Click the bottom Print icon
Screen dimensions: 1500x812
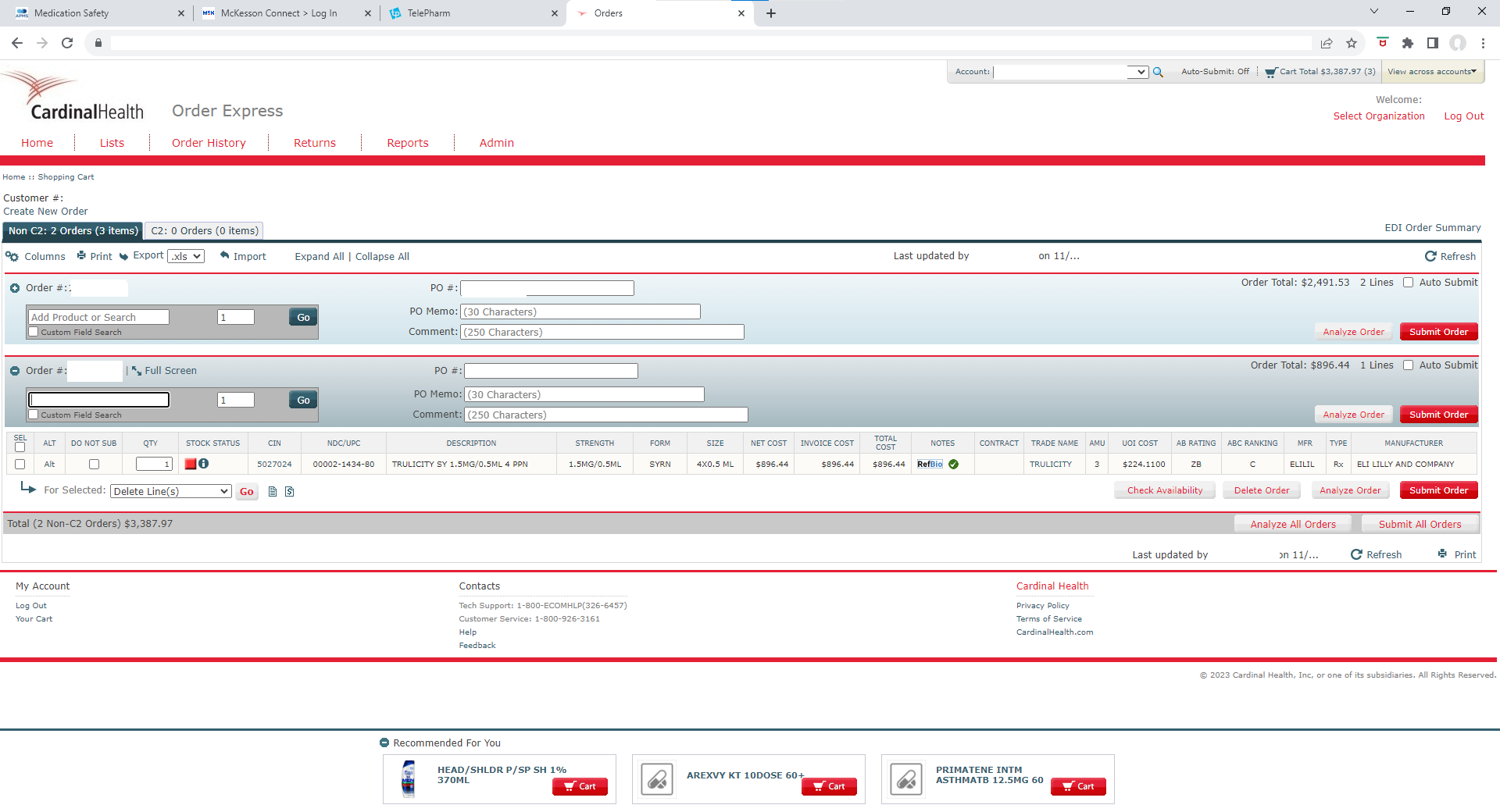coord(1442,554)
